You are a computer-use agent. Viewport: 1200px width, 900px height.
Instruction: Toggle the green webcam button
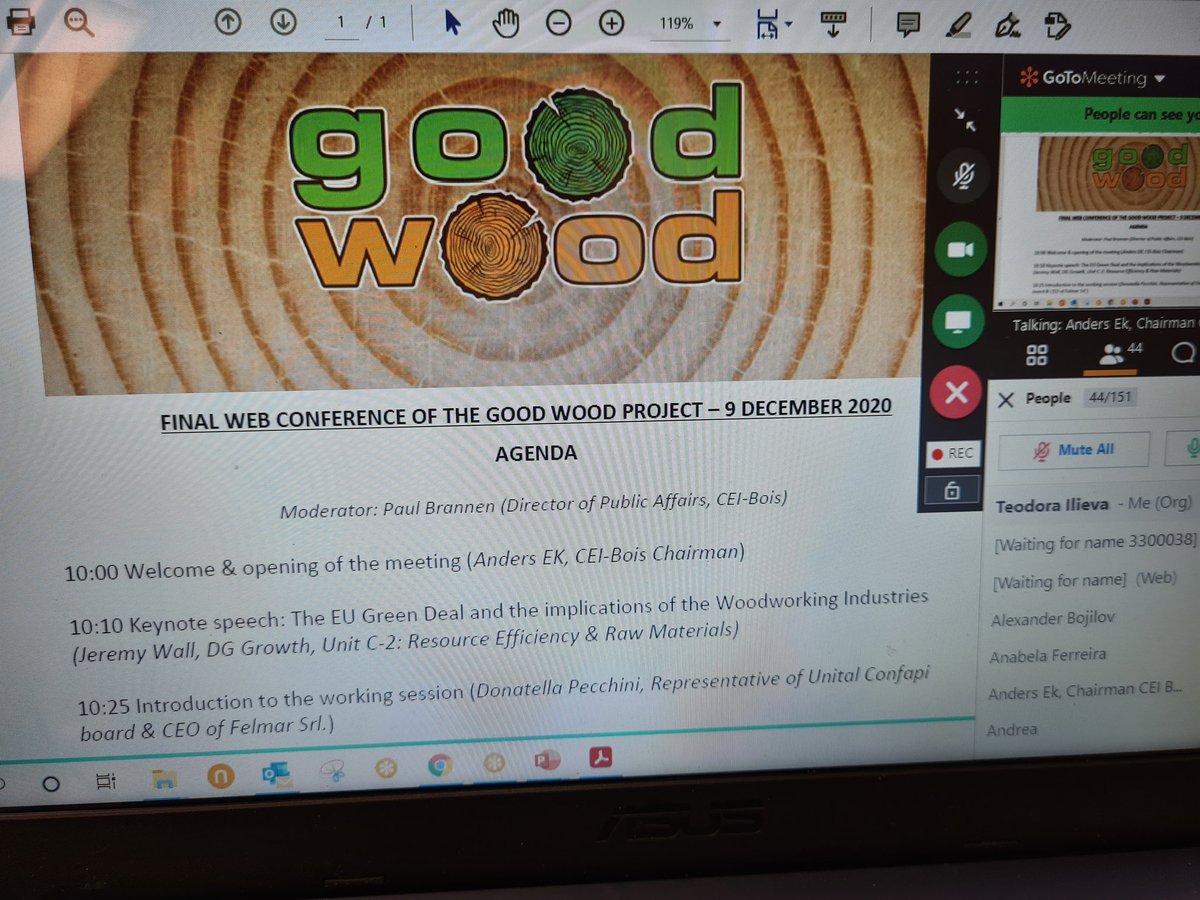tap(960, 250)
